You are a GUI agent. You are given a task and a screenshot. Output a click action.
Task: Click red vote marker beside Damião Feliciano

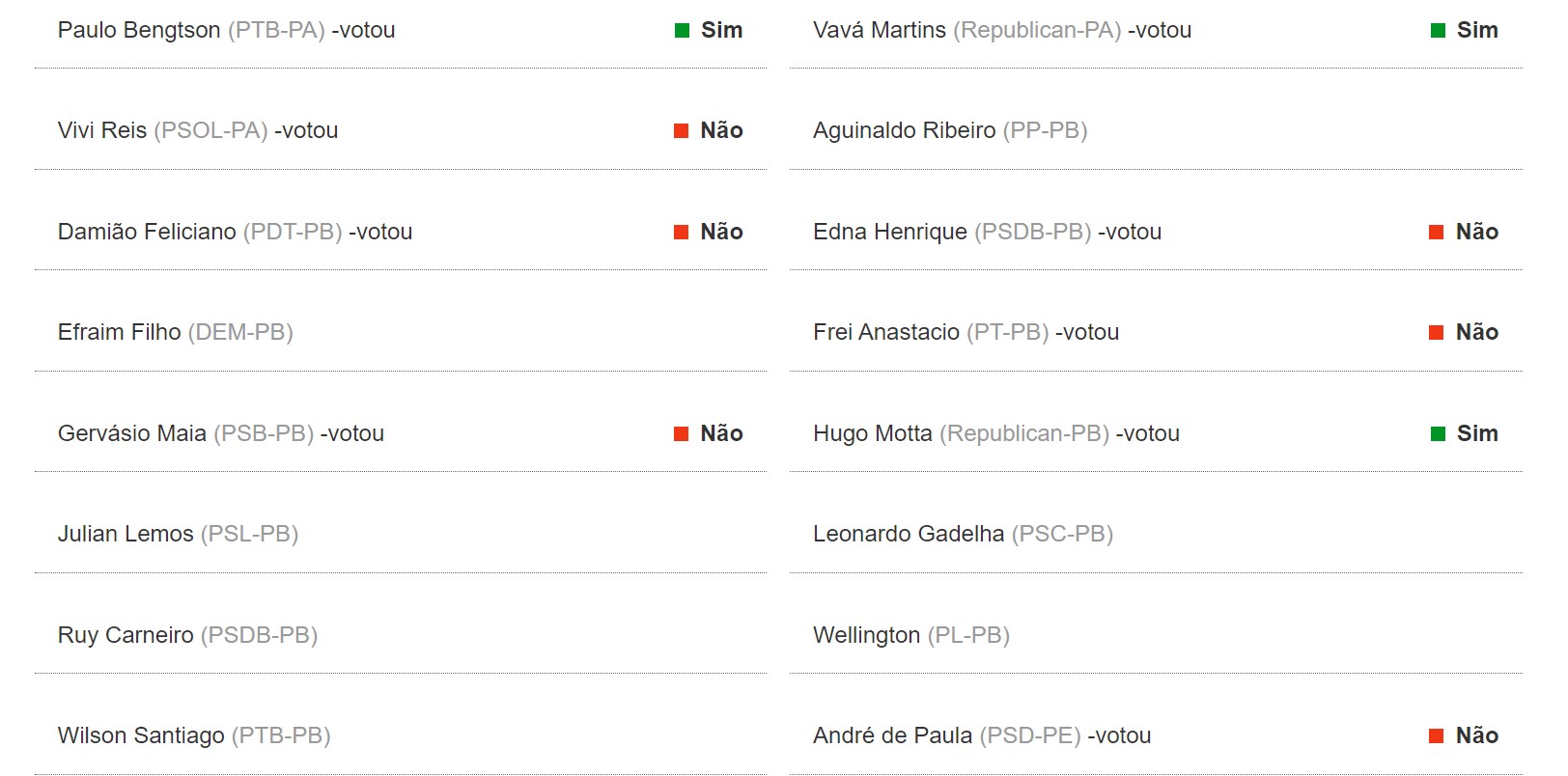681,233
